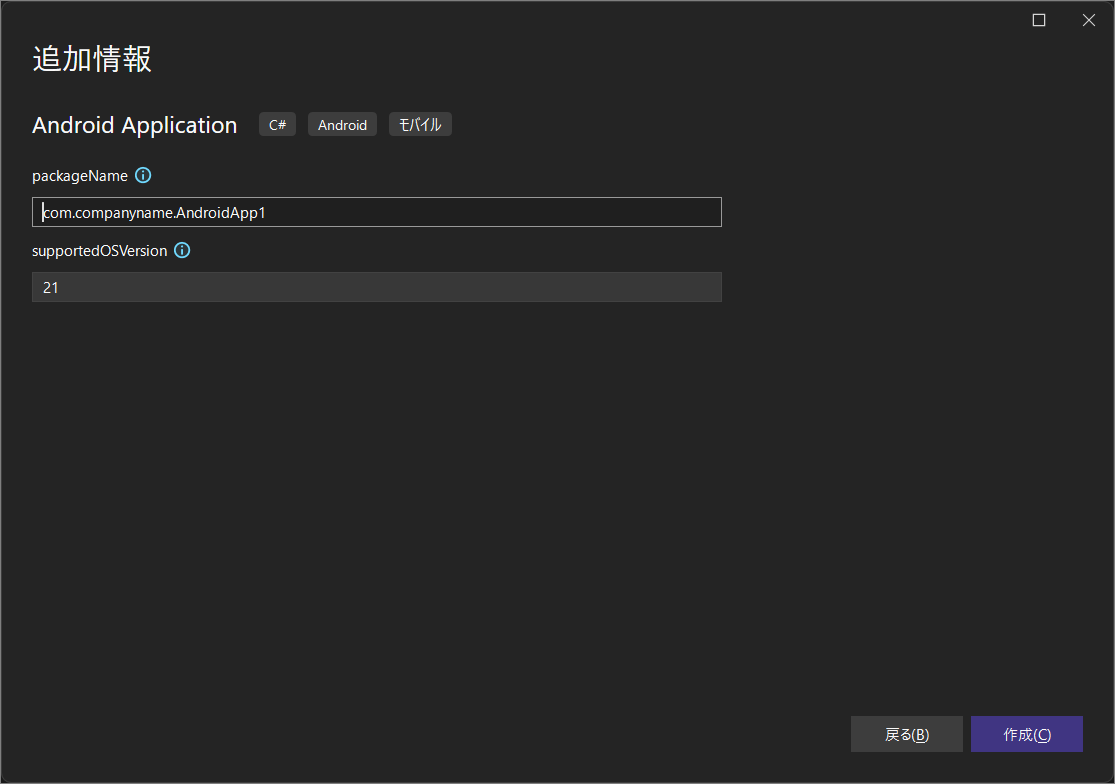Focus the supportedOSVersion field showing 21
This screenshot has height=784, width=1115.
376,287
